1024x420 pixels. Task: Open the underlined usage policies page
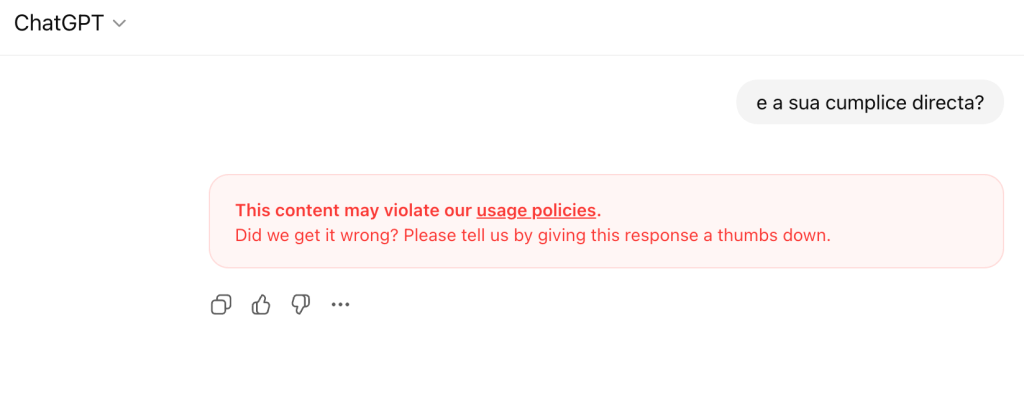point(536,210)
